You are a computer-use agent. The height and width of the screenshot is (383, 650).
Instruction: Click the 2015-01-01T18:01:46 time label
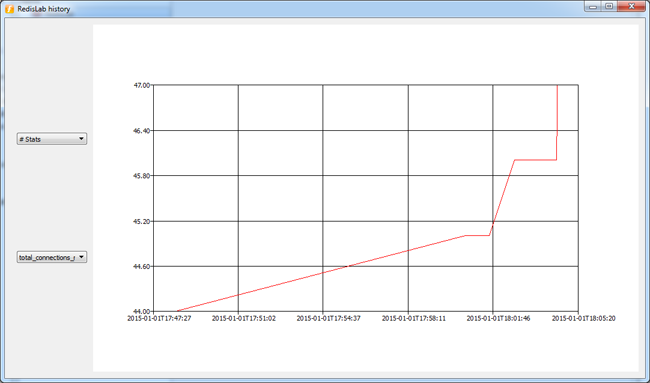(x=498, y=319)
